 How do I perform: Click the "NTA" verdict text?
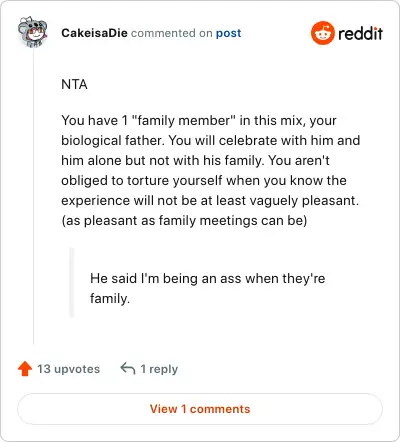(x=74, y=84)
